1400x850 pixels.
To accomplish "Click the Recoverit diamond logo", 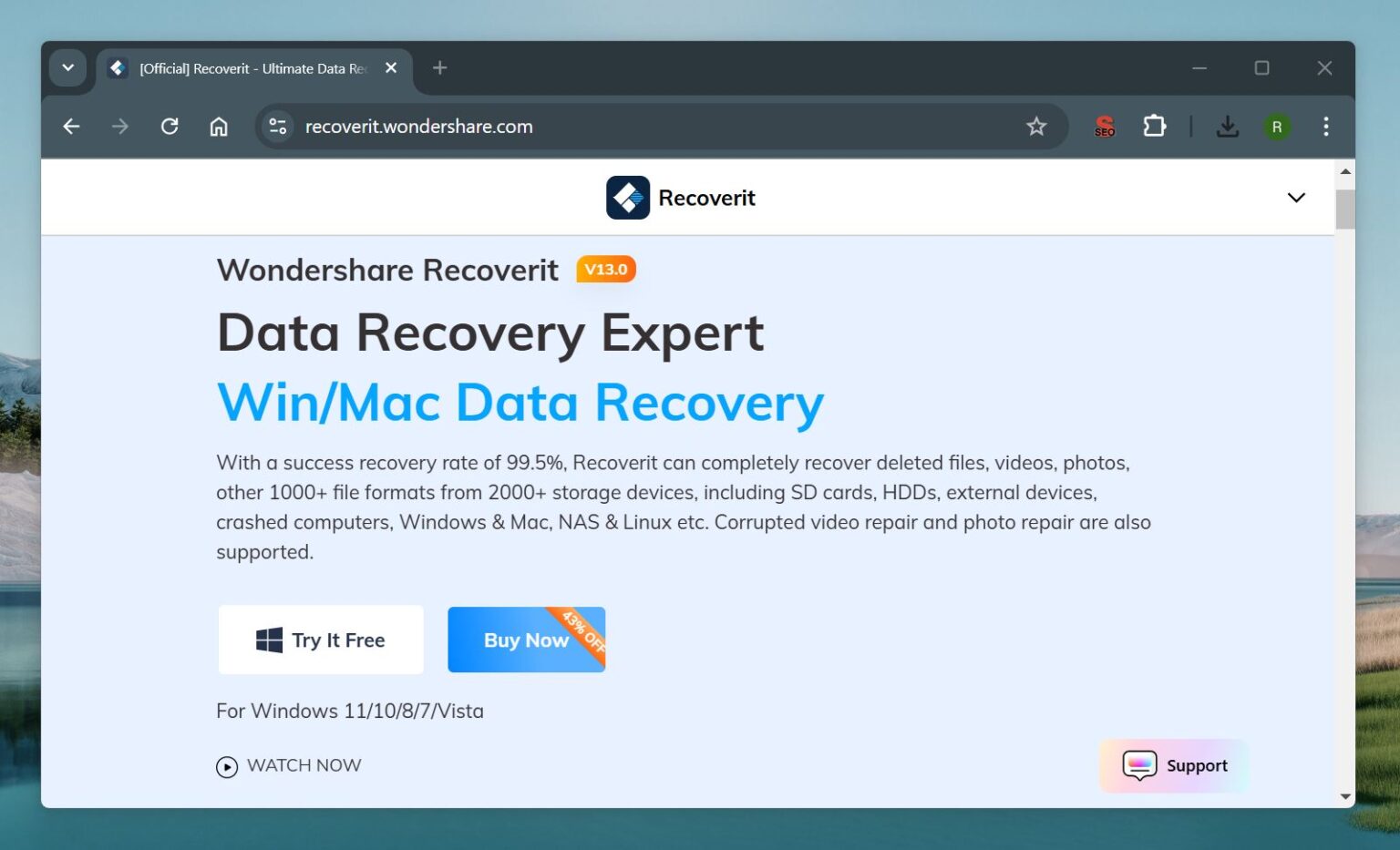I will tap(626, 197).
